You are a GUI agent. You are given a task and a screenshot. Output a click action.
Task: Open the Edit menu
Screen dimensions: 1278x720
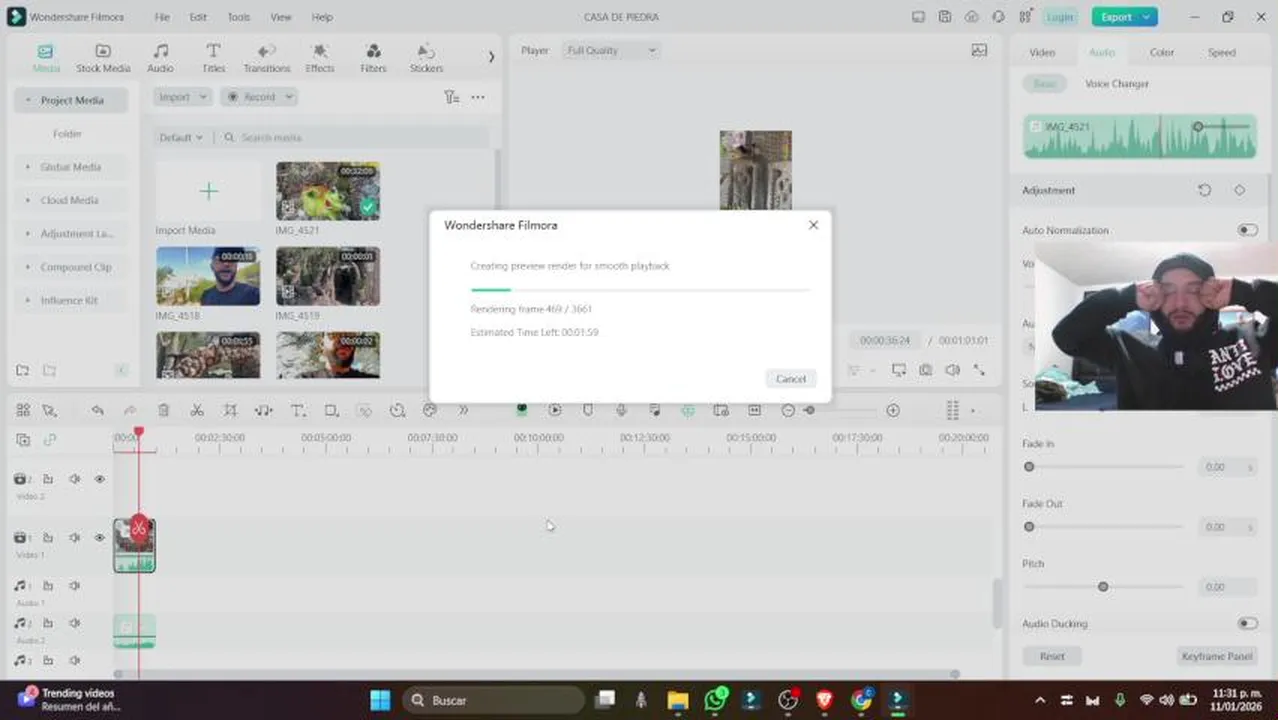click(199, 17)
